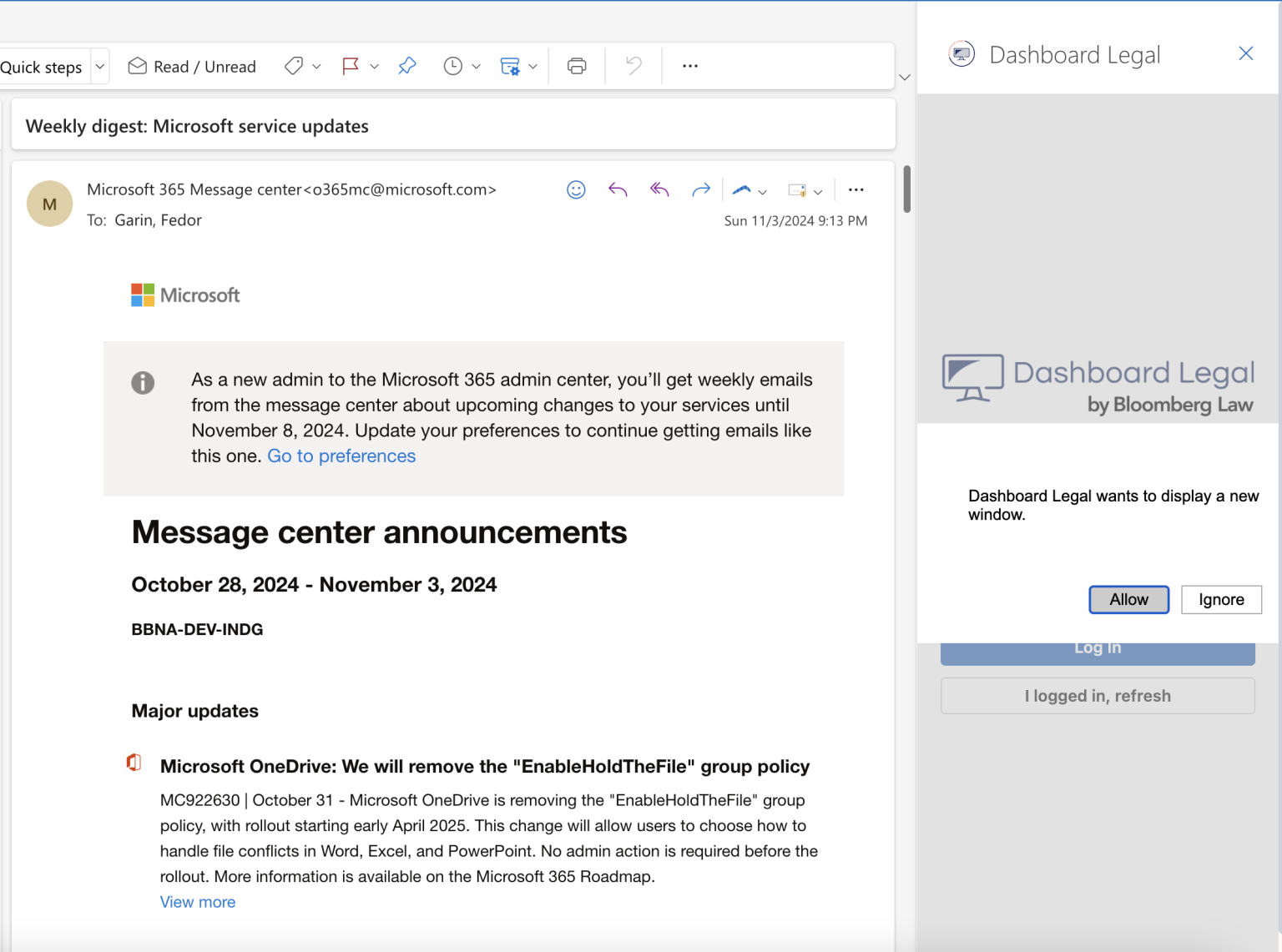
Task: Select Reply all with the double arrow
Action: click(659, 189)
